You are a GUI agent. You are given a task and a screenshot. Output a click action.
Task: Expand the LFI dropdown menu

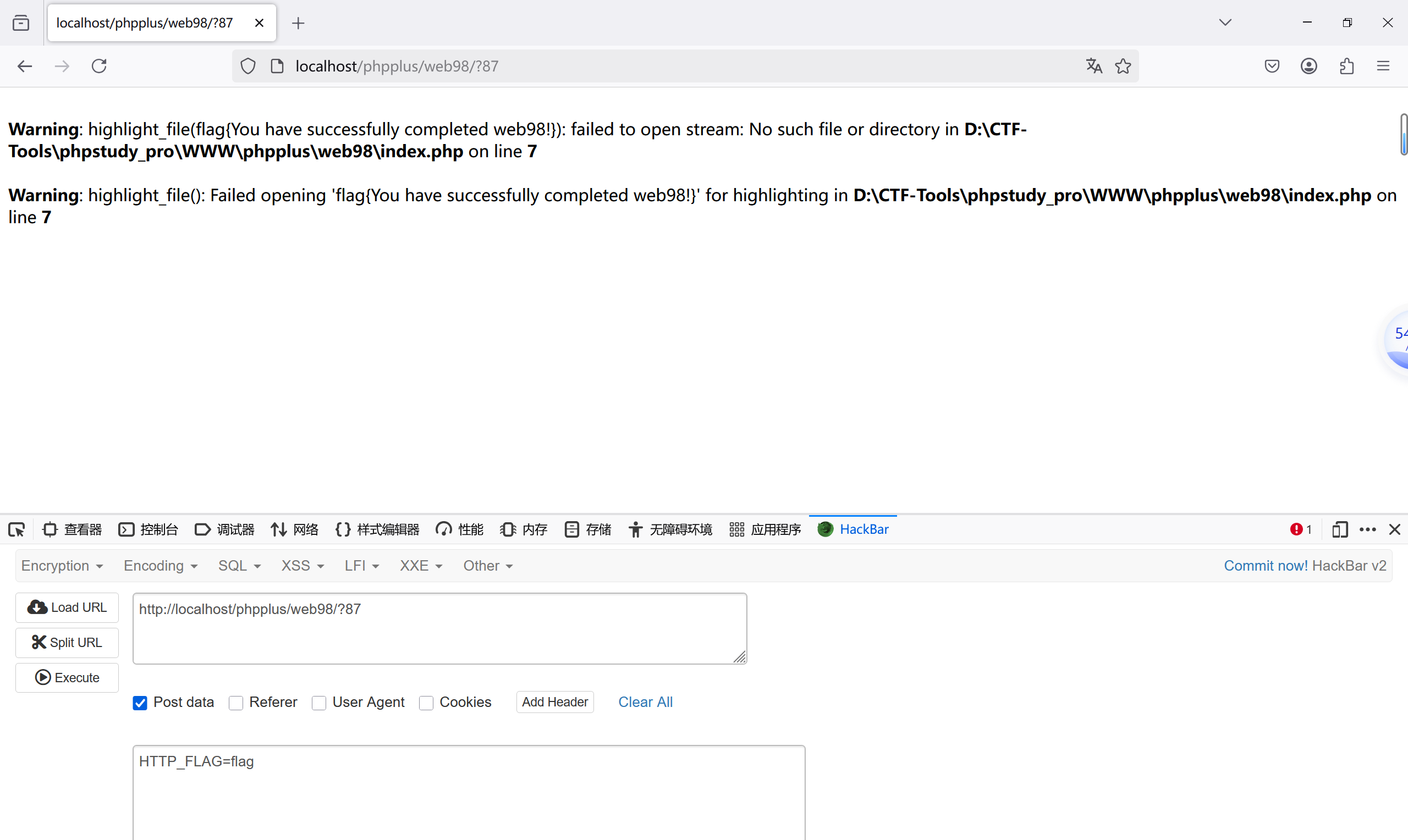click(x=361, y=566)
